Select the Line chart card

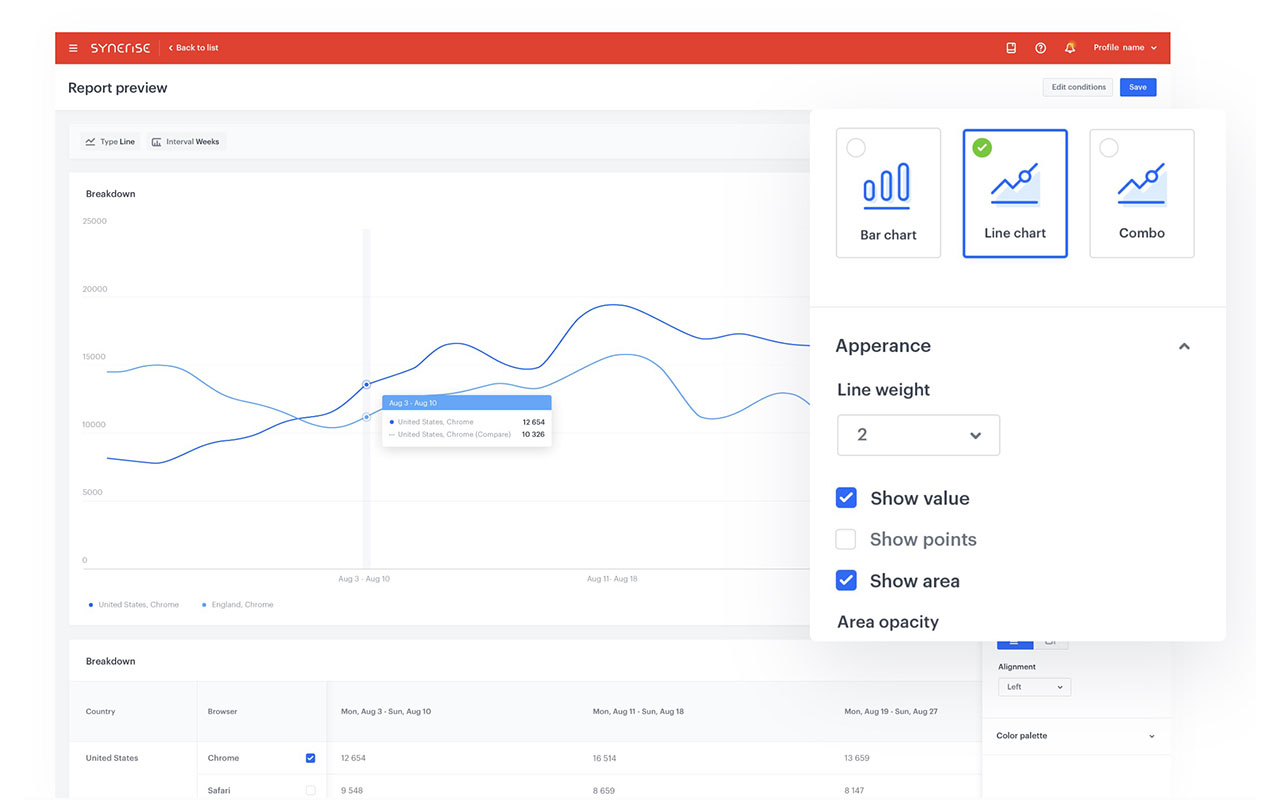coord(1015,193)
